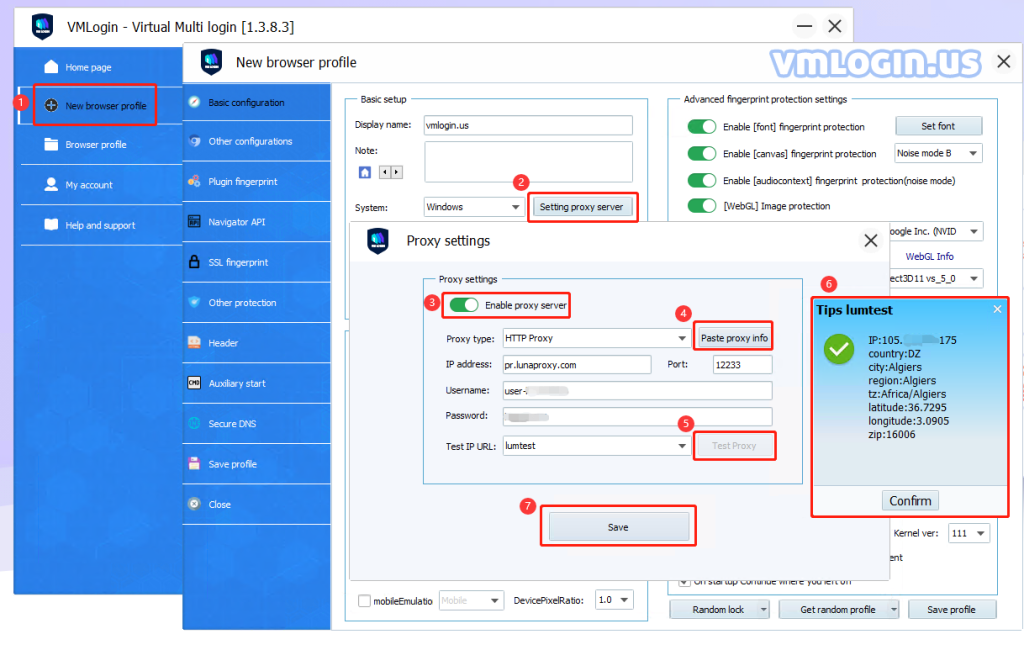Screen dimensions: 1024x650
Task: Click the Plugin fingerprint icon
Action: click(194, 181)
